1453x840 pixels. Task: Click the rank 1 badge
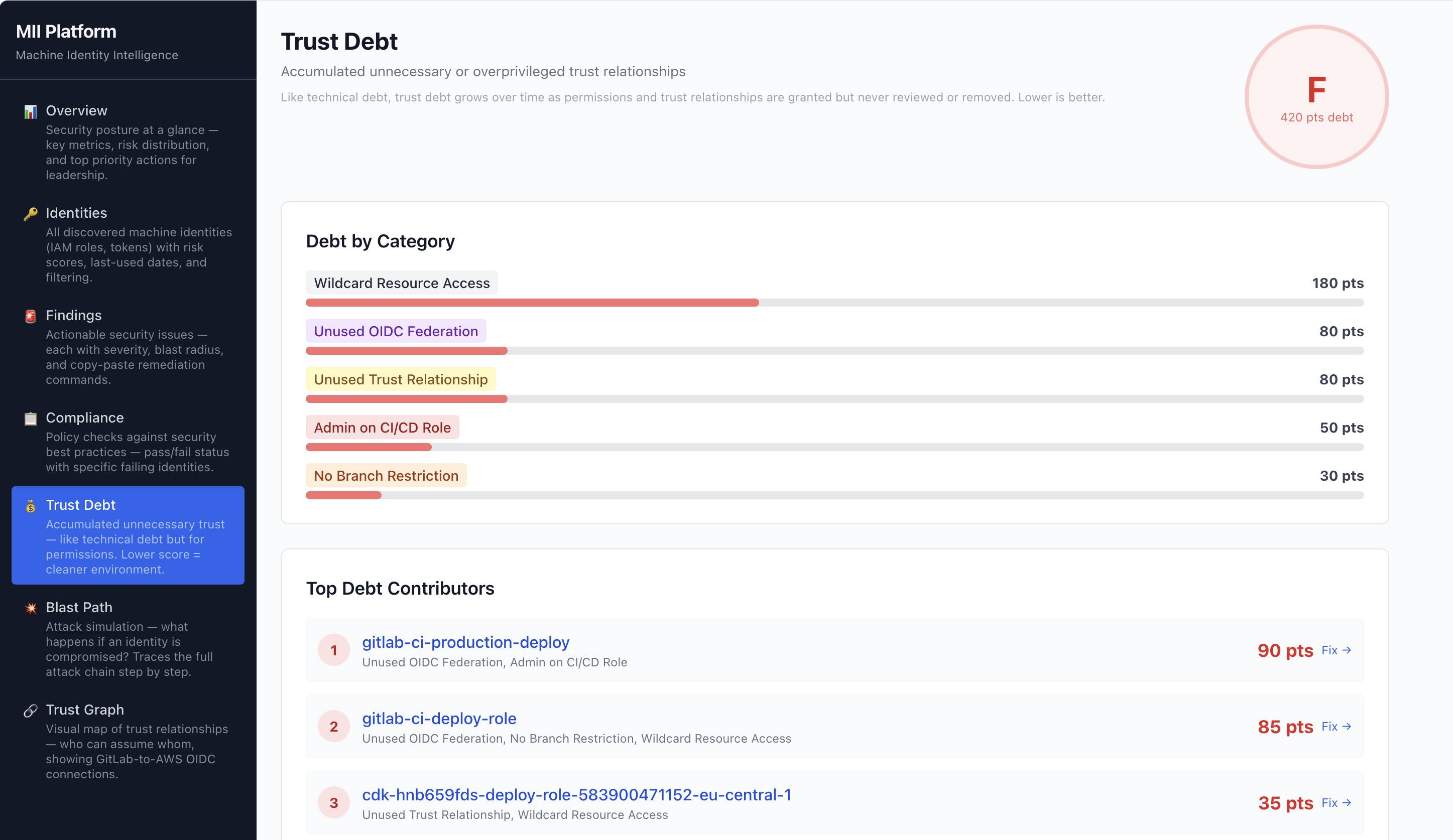[334, 650]
